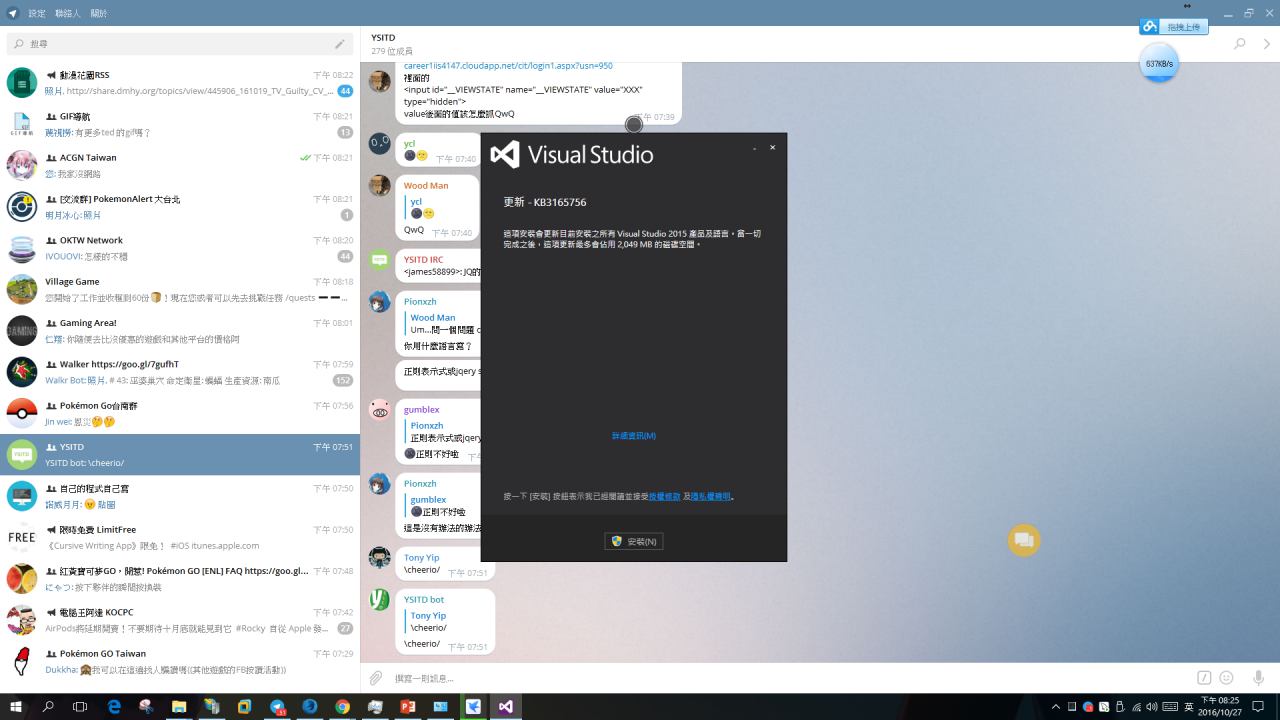1280x720 pixels.
Task: Open Google Chrome from the taskbar
Action: 343,706
